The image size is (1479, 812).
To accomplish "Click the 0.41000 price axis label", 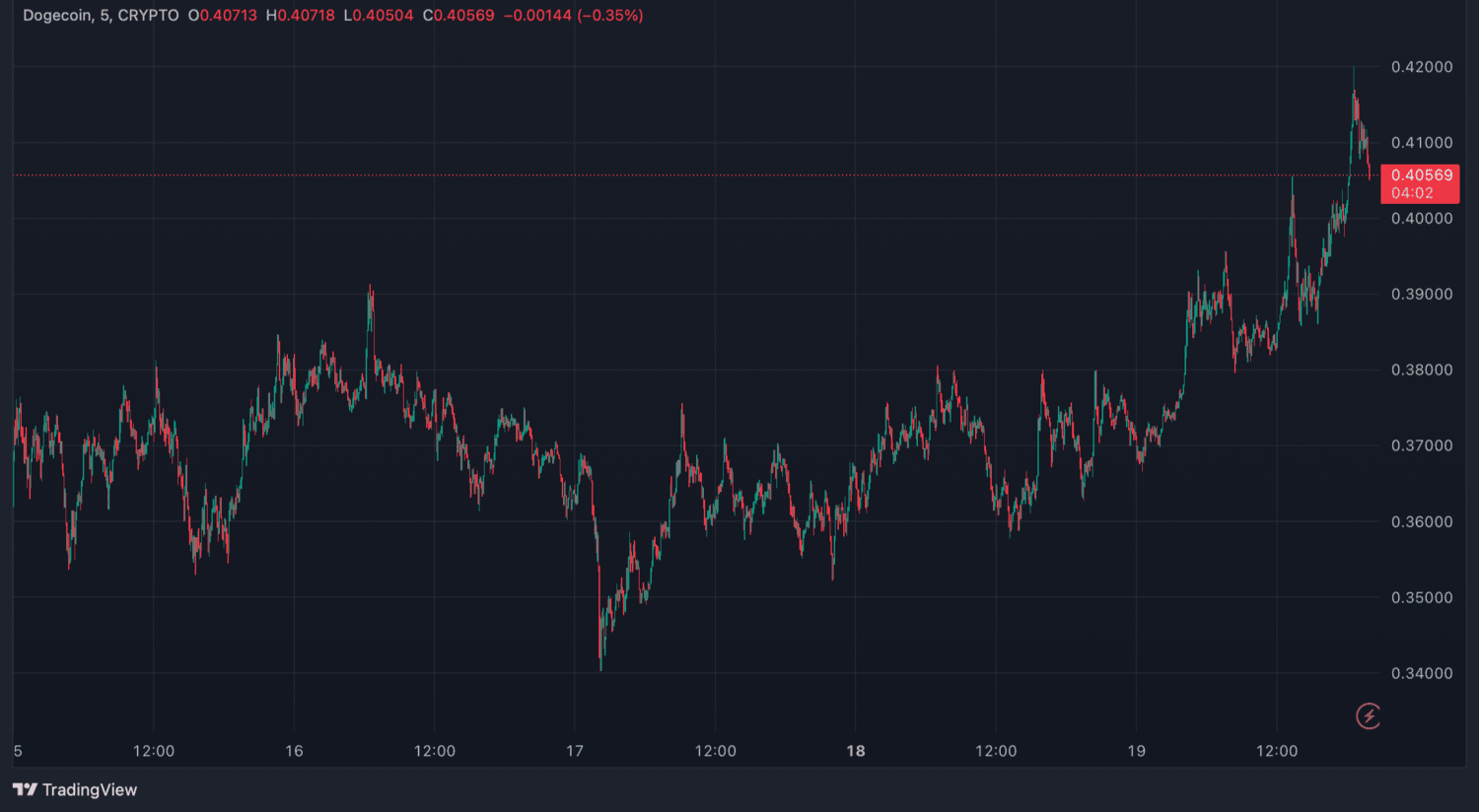I will pos(1421,143).
